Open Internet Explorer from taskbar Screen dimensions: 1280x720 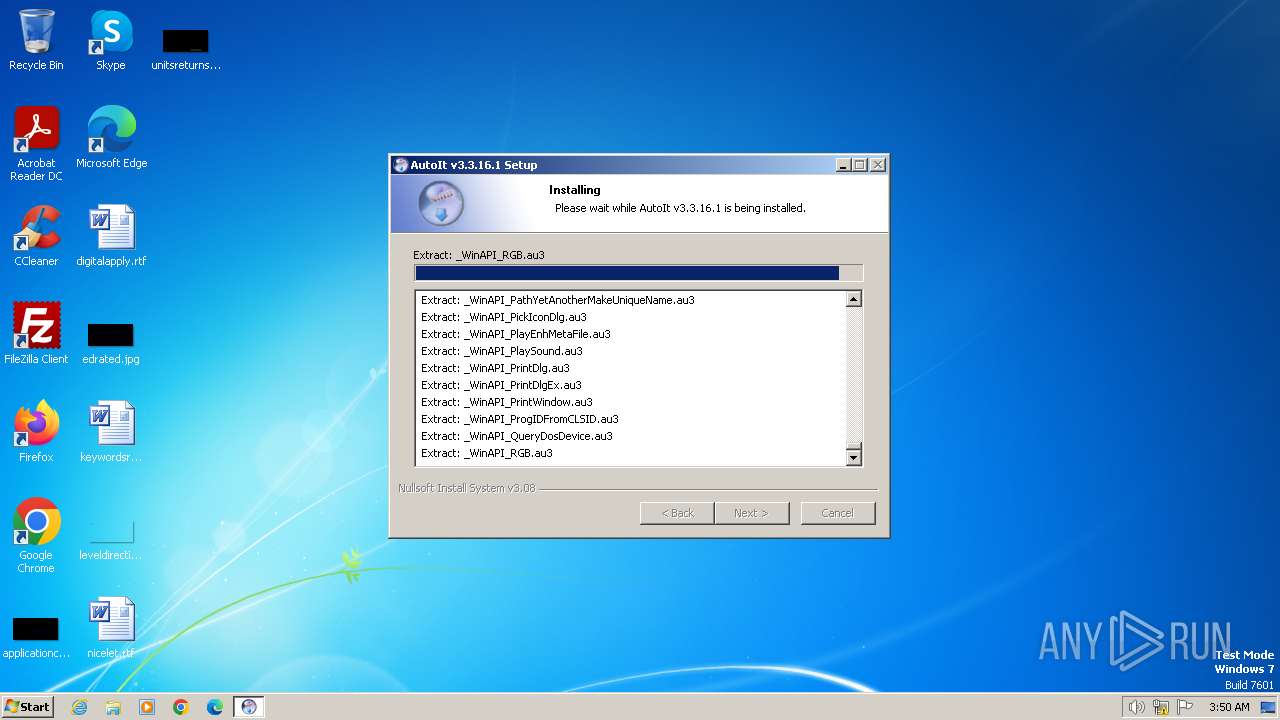coord(79,707)
